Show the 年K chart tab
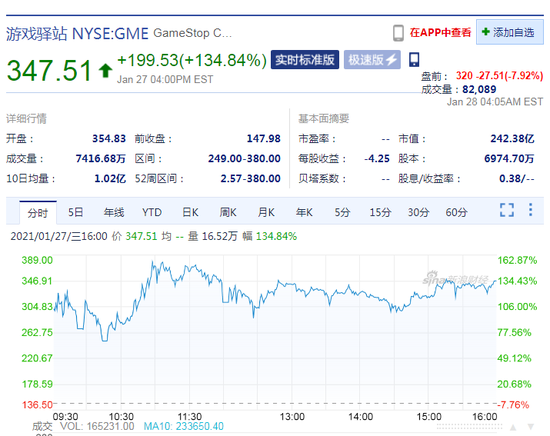 304,212
